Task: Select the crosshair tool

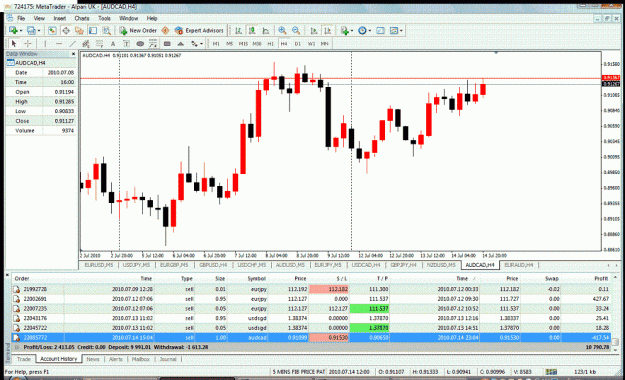Action: 28,43
